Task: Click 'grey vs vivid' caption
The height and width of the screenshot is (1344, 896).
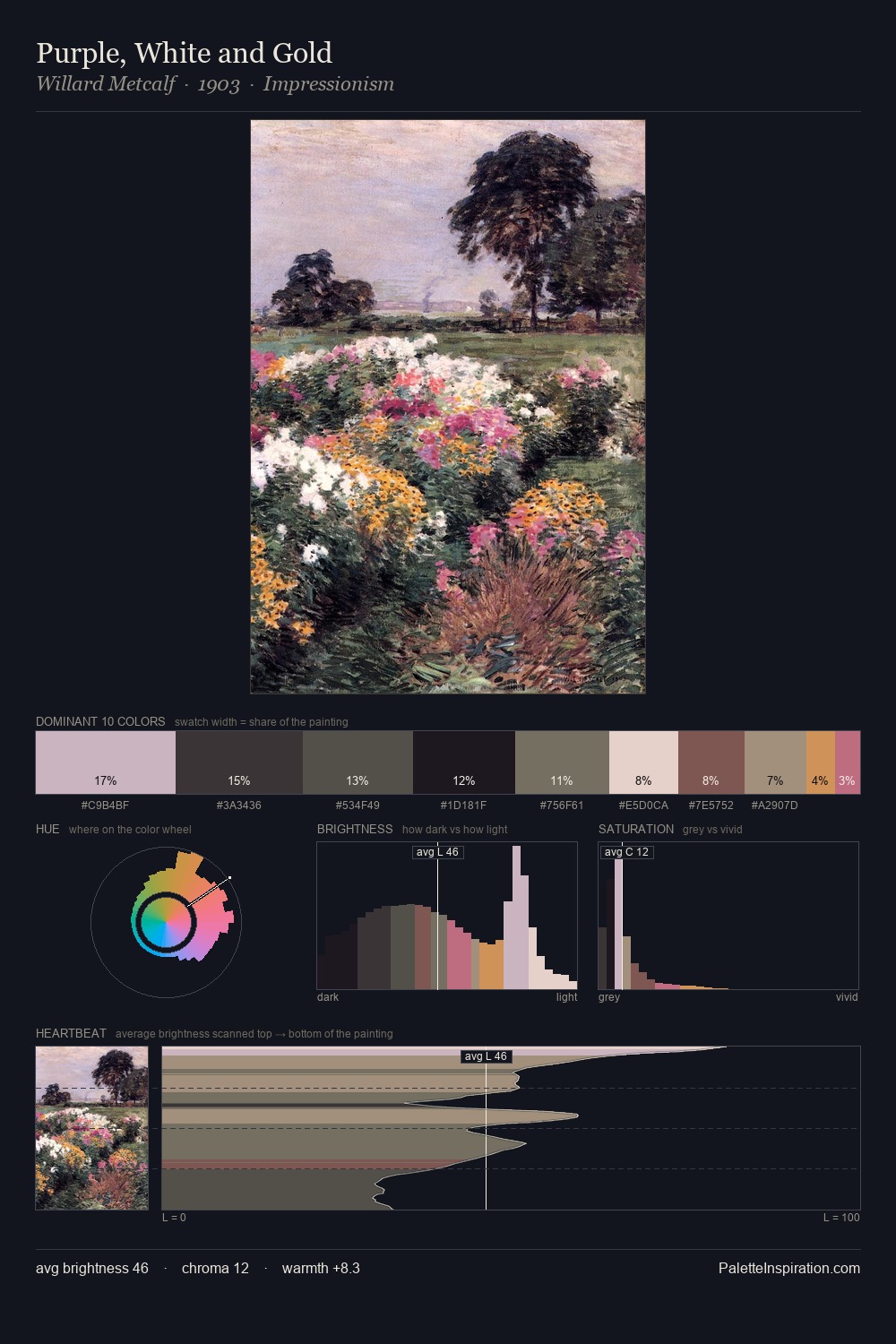Action: [x=712, y=830]
